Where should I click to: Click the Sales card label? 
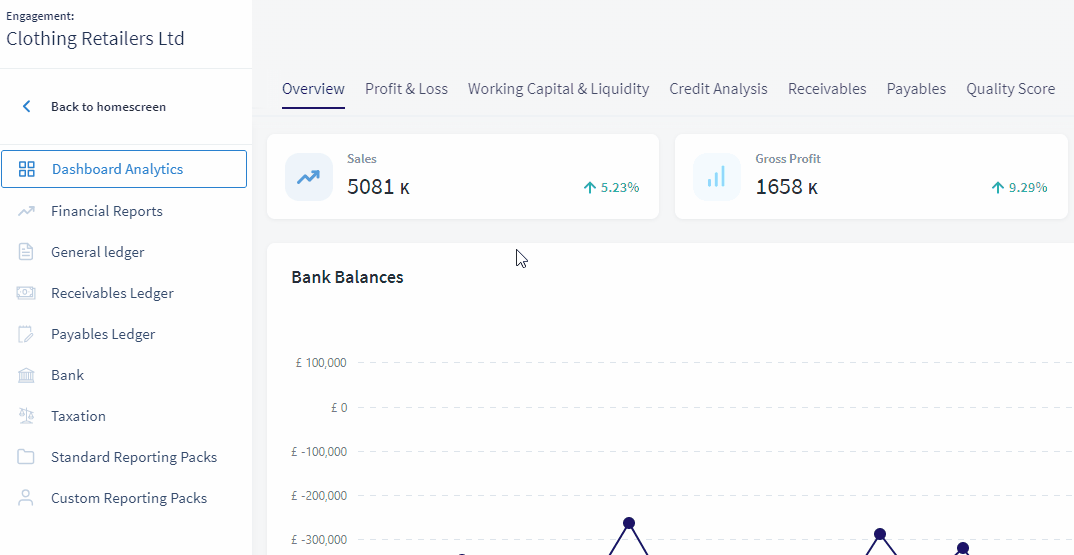(x=362, y=158)
